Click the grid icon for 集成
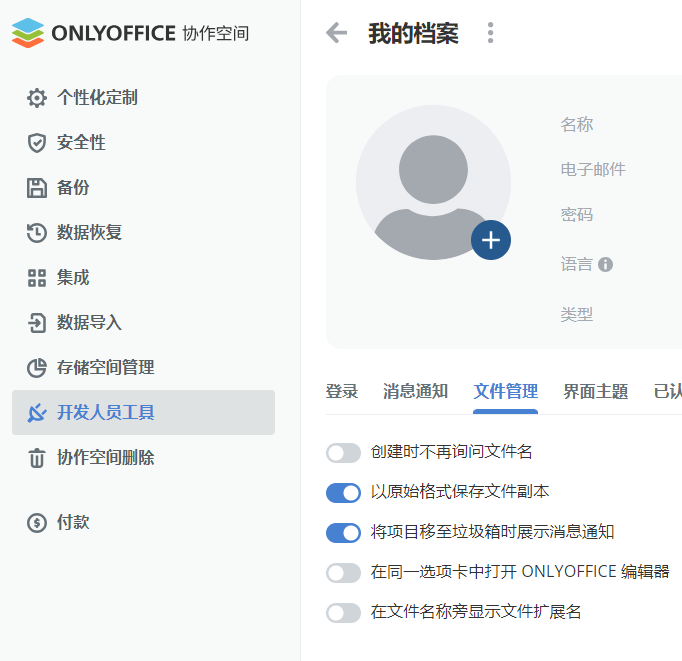Screen dimensions: 682x661 [37, 278]
